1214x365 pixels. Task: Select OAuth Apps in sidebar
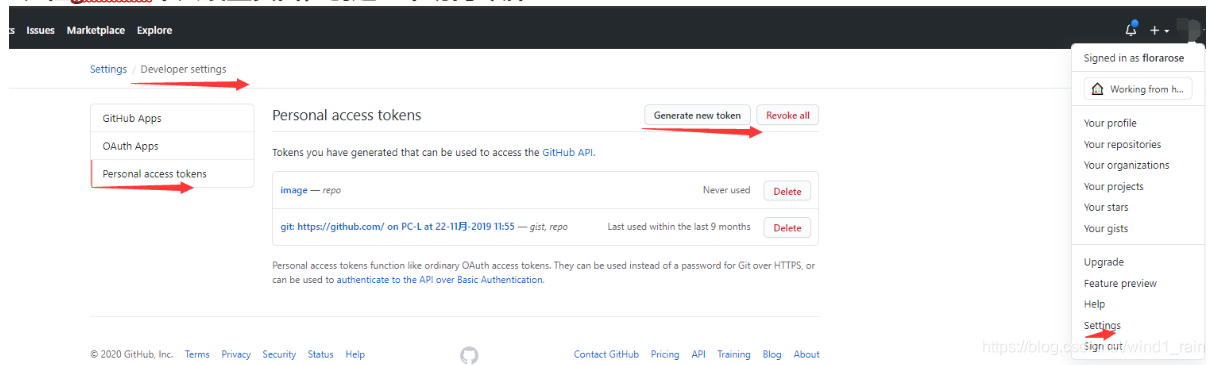coord(172,146)
